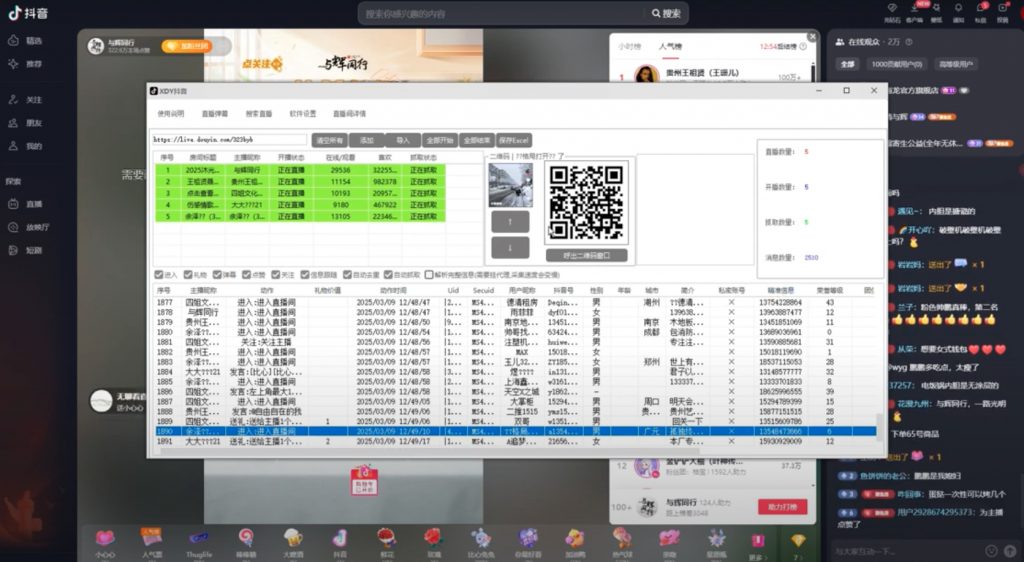Open 关注 in Douyin sidebar
Image resolution: width=1024 pixels, height=562 pixels.
coord(26,100)
